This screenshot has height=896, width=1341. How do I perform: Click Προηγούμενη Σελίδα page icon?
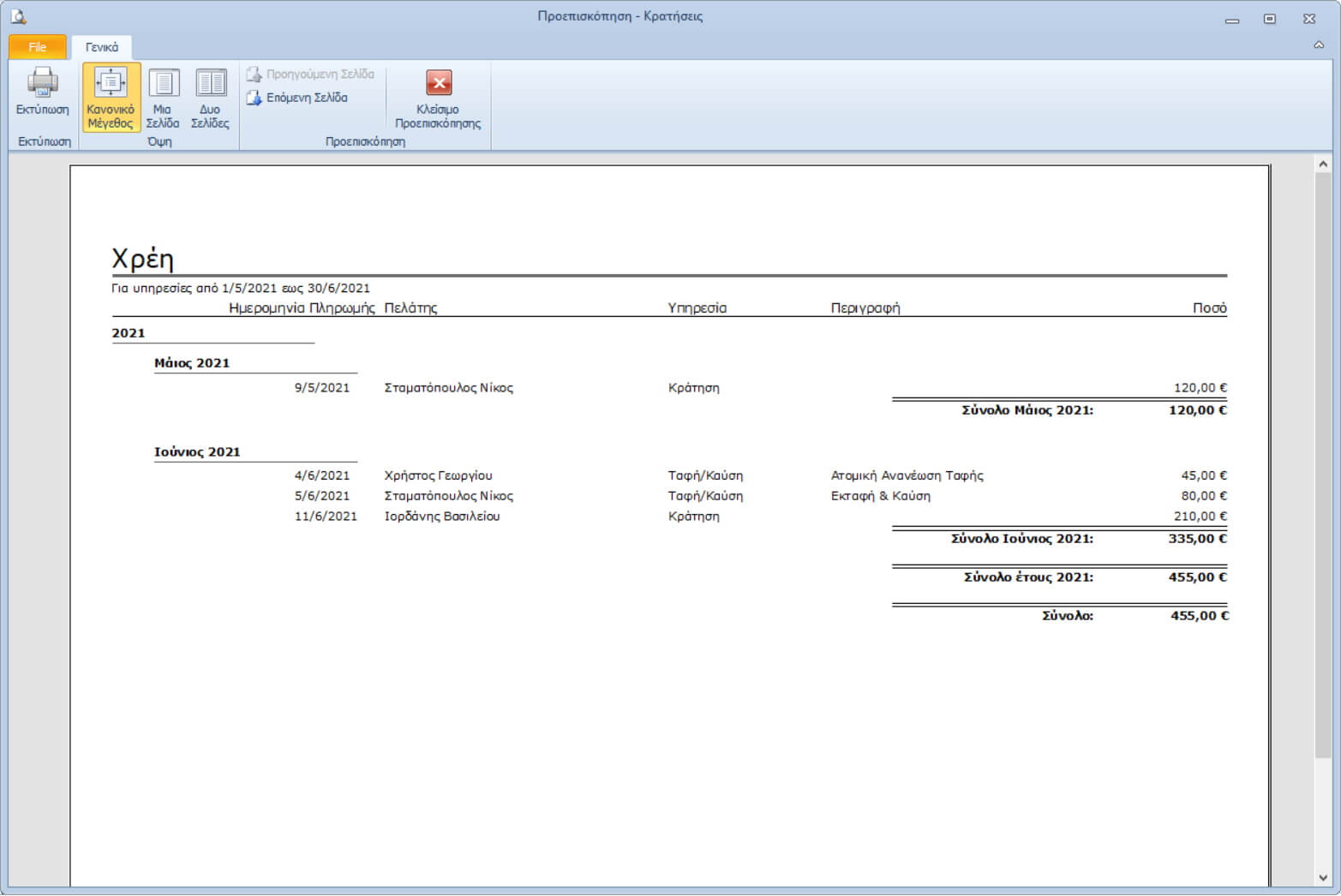tap(254, 75)
